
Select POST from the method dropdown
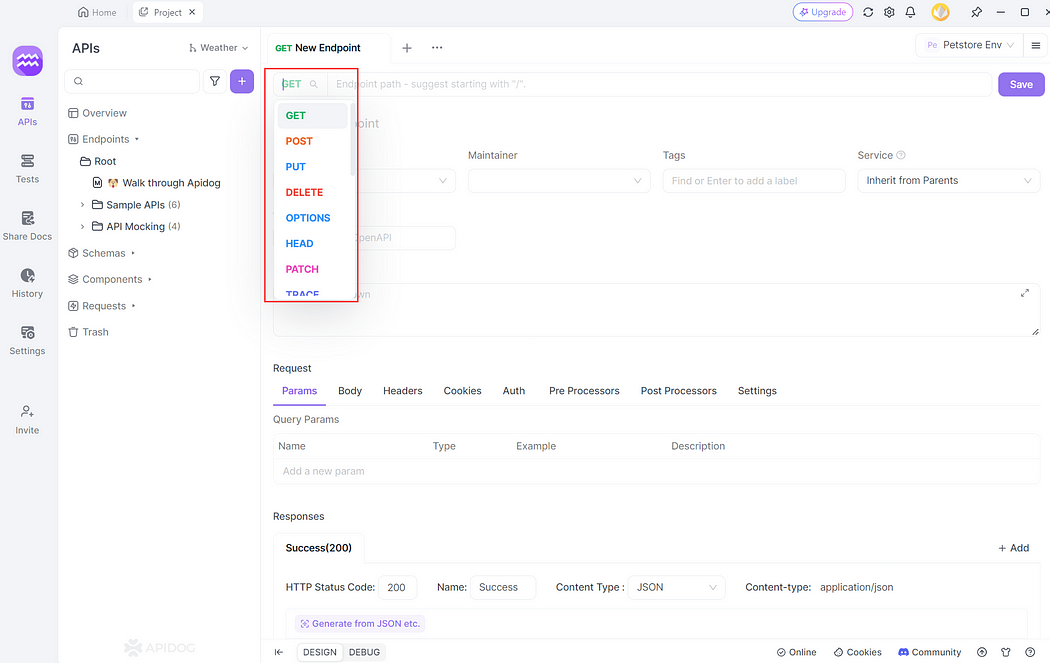coord(298,140)
